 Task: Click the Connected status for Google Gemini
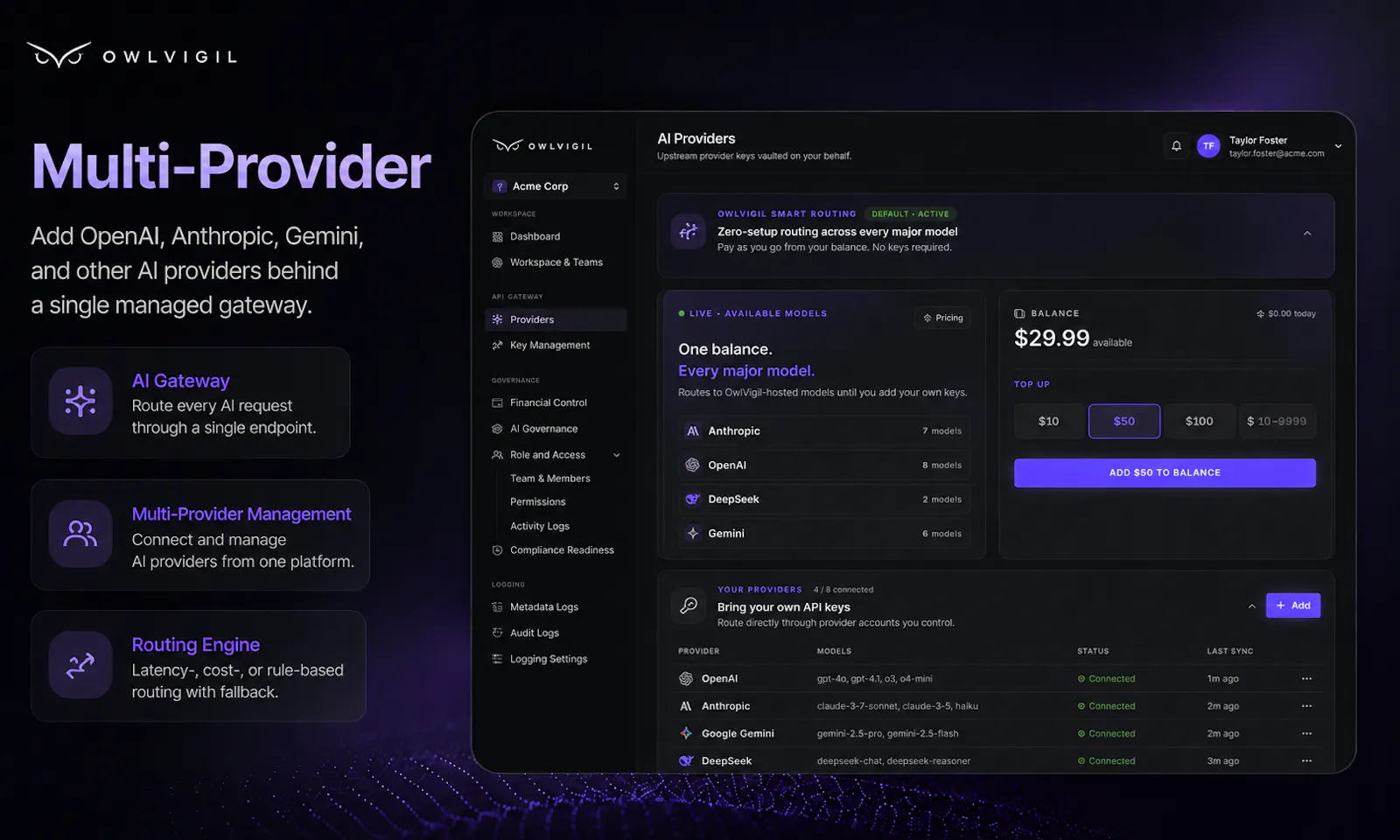coord(1107,734)
